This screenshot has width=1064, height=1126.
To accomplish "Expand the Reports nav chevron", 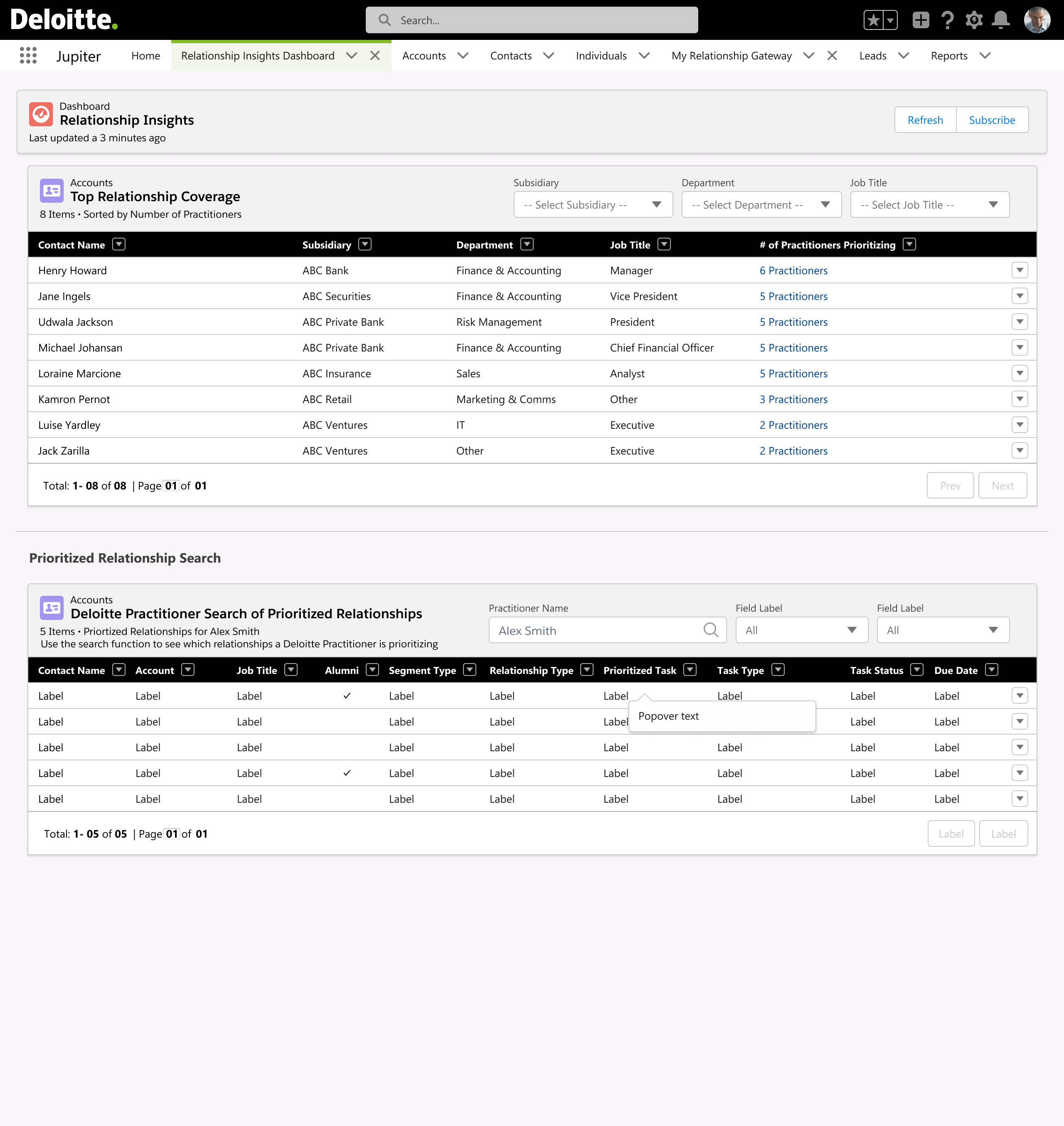I will 985,56.
